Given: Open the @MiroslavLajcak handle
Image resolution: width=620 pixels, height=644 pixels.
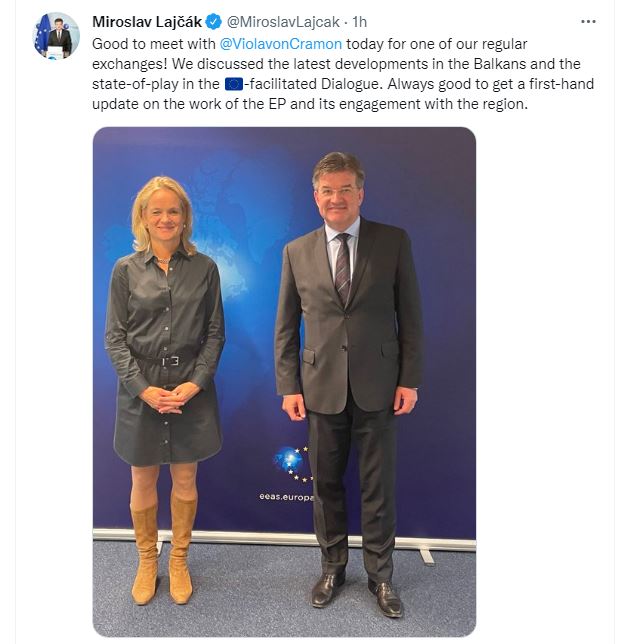Looking at the screenshot, I should [x=283, y=22].
